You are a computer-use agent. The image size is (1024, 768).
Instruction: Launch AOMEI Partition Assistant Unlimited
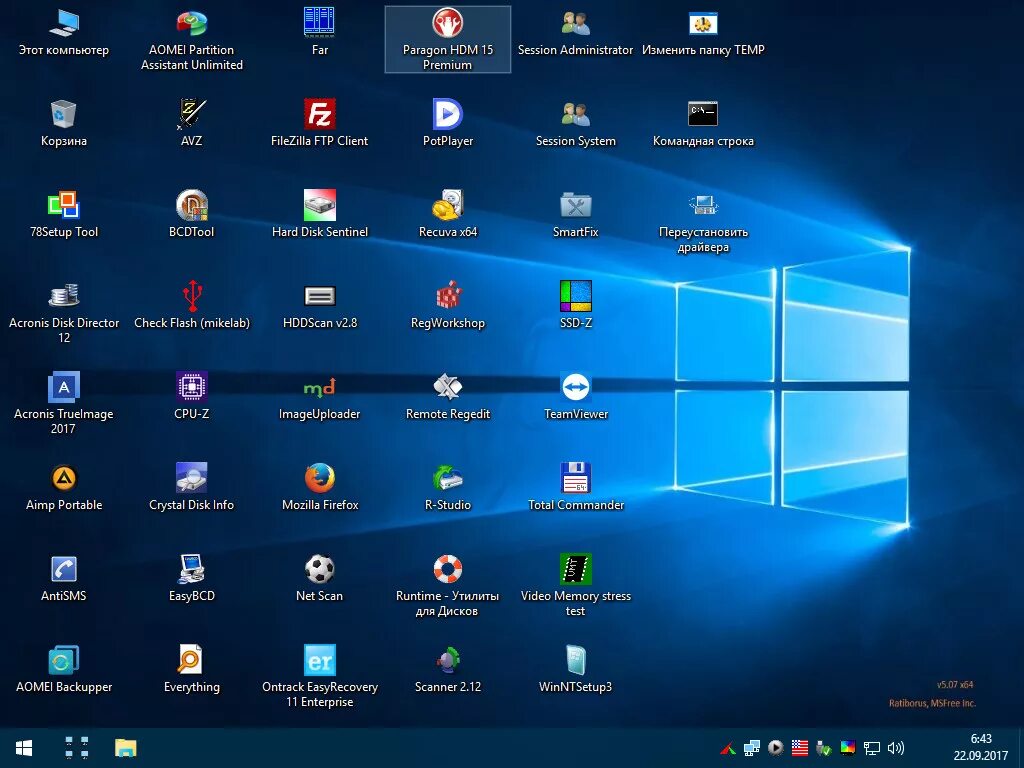(191, 39)
